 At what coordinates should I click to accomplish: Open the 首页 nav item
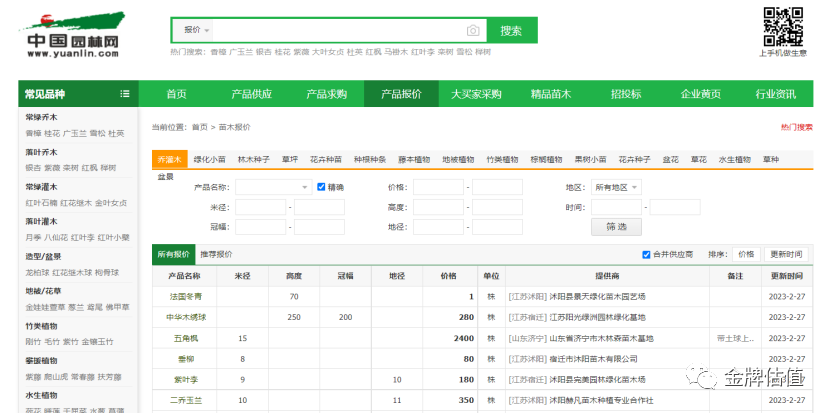click(x=176, y=94)
